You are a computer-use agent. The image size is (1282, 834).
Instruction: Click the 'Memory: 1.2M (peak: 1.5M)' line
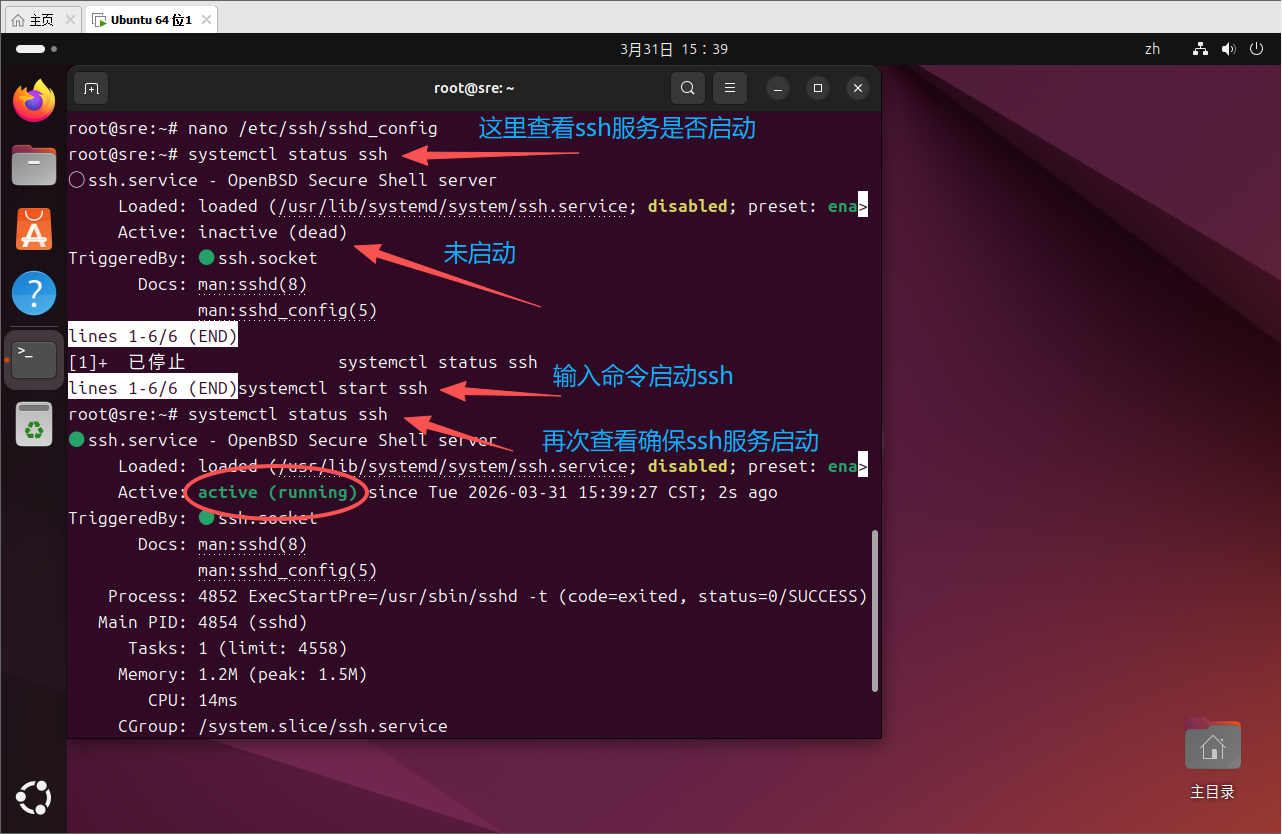(243, 674)
